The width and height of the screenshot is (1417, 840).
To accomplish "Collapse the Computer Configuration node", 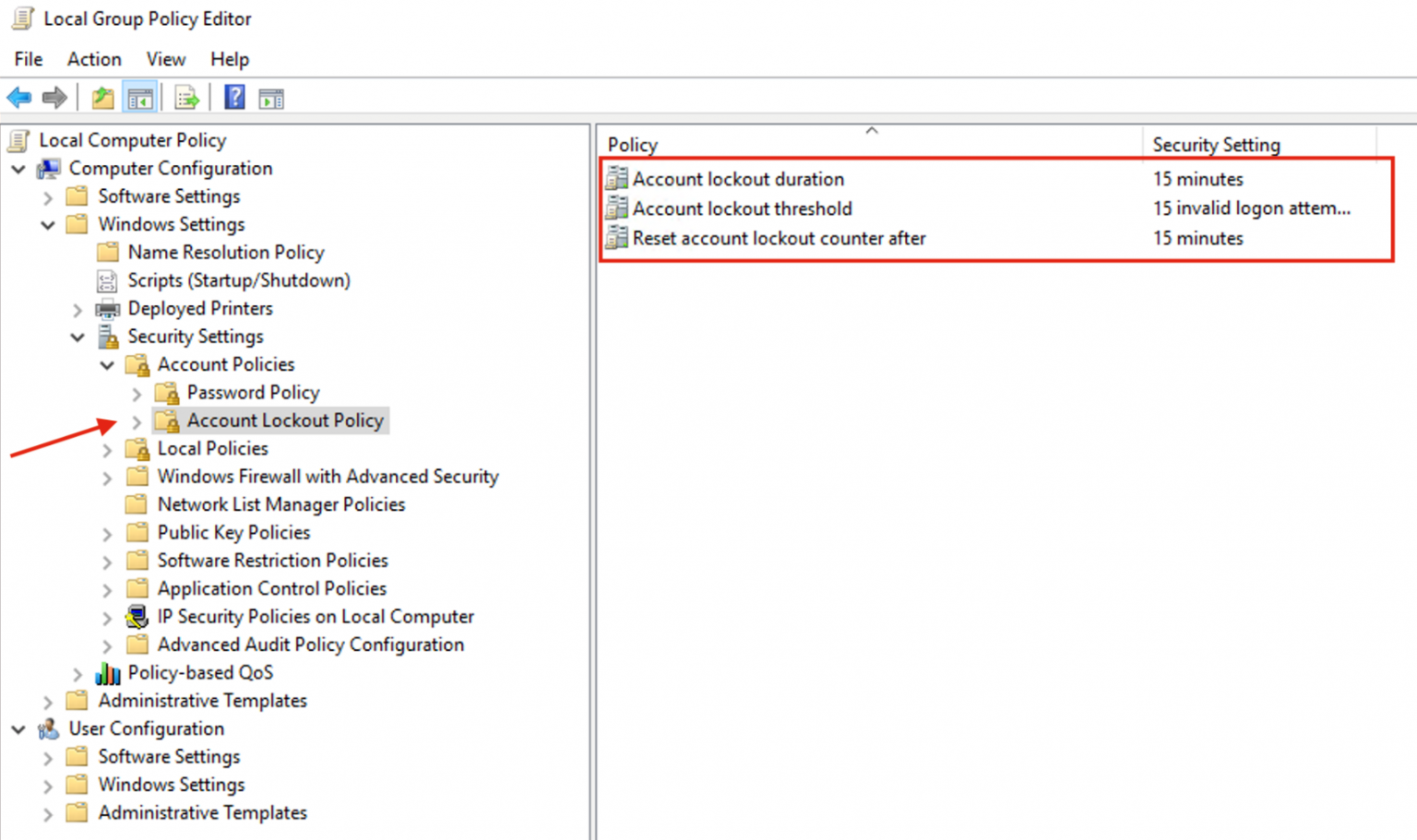I will click(17, 169).
